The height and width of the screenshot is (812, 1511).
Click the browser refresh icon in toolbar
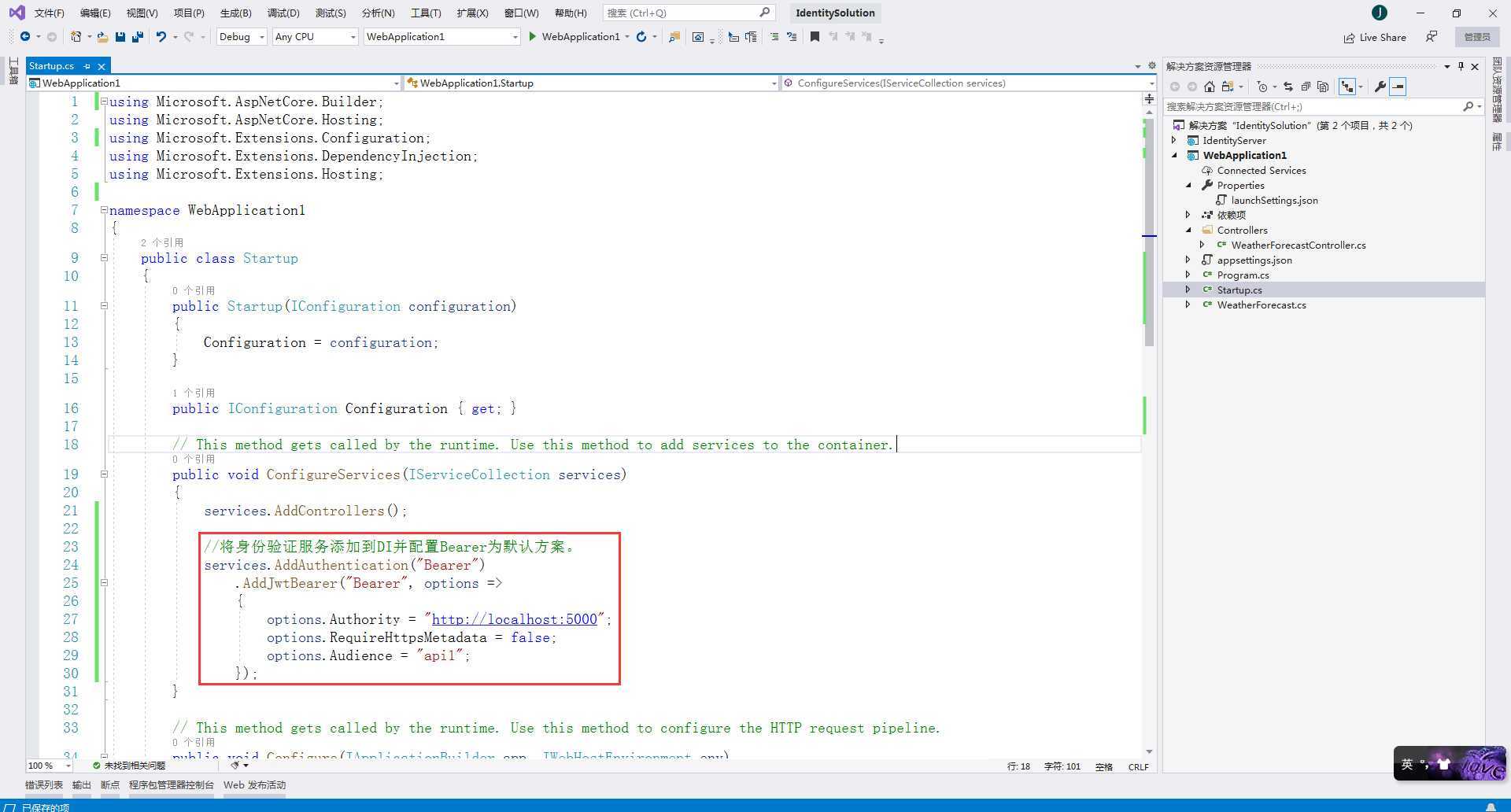pos(641,37)
